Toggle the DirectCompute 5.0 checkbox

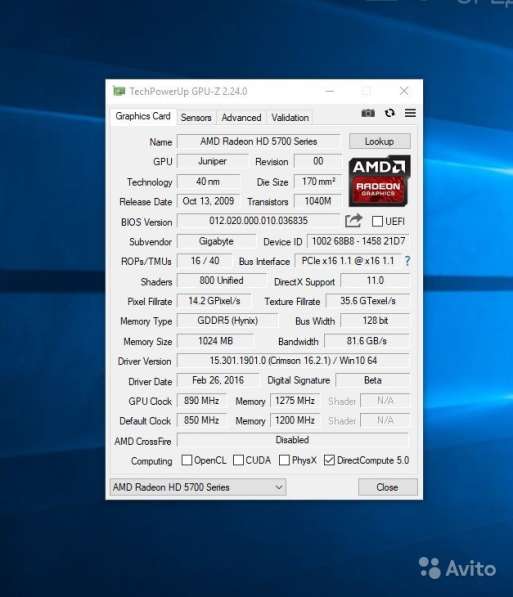(x=329, y=460)
